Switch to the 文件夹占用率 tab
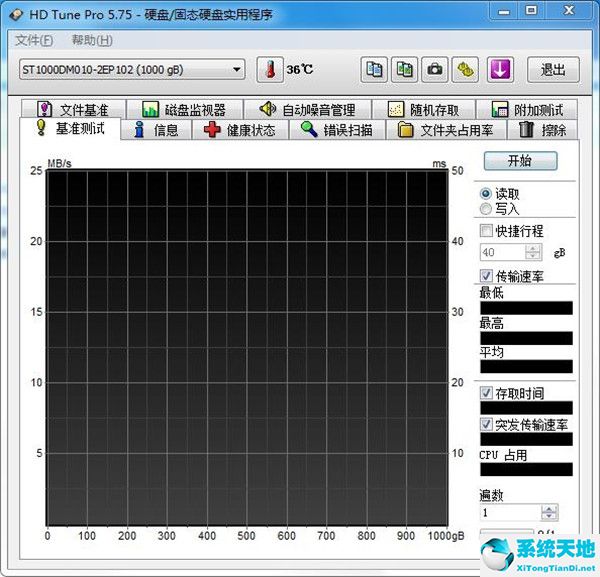 (446, 130)
